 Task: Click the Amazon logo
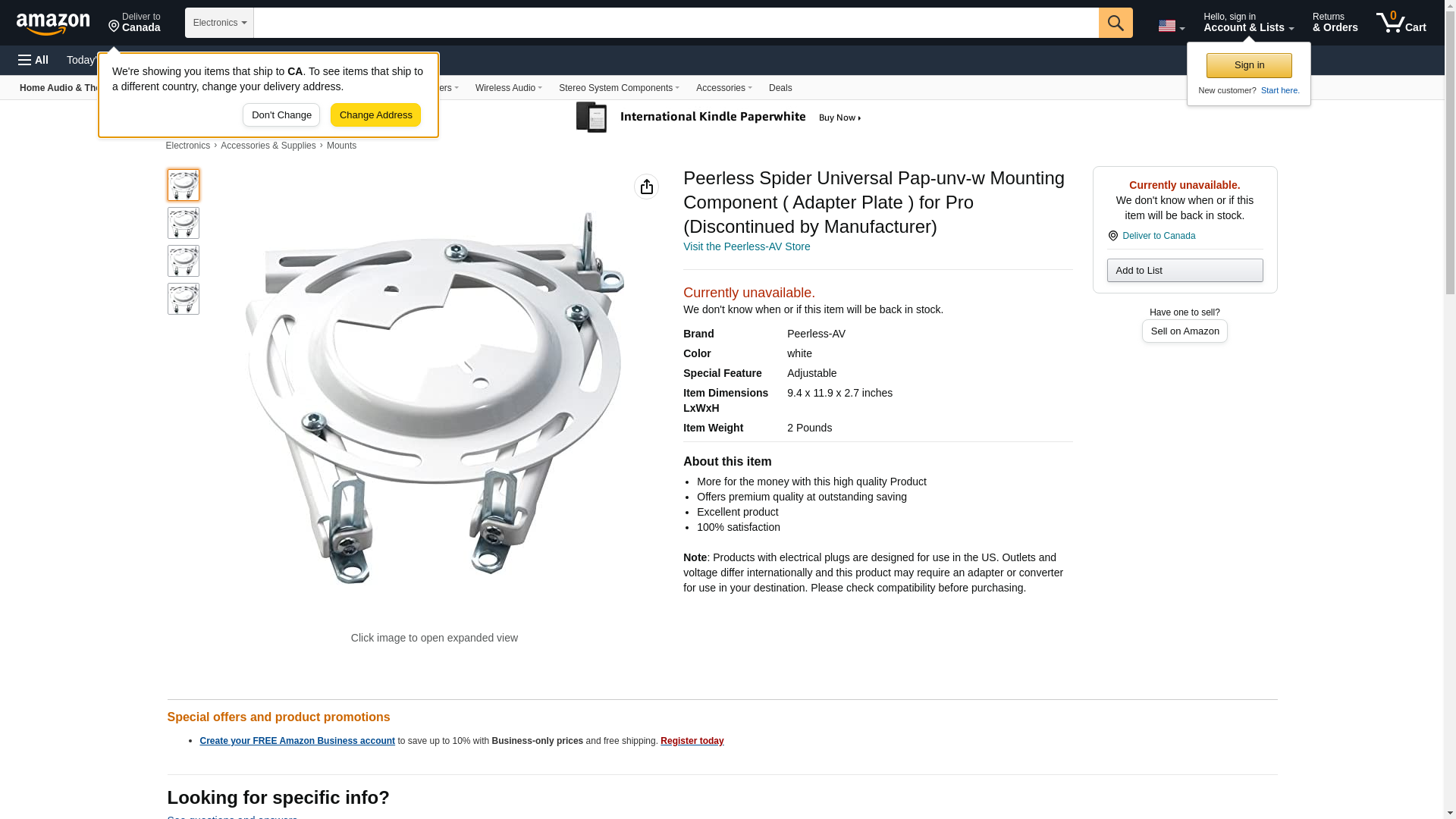coord(53,24)
